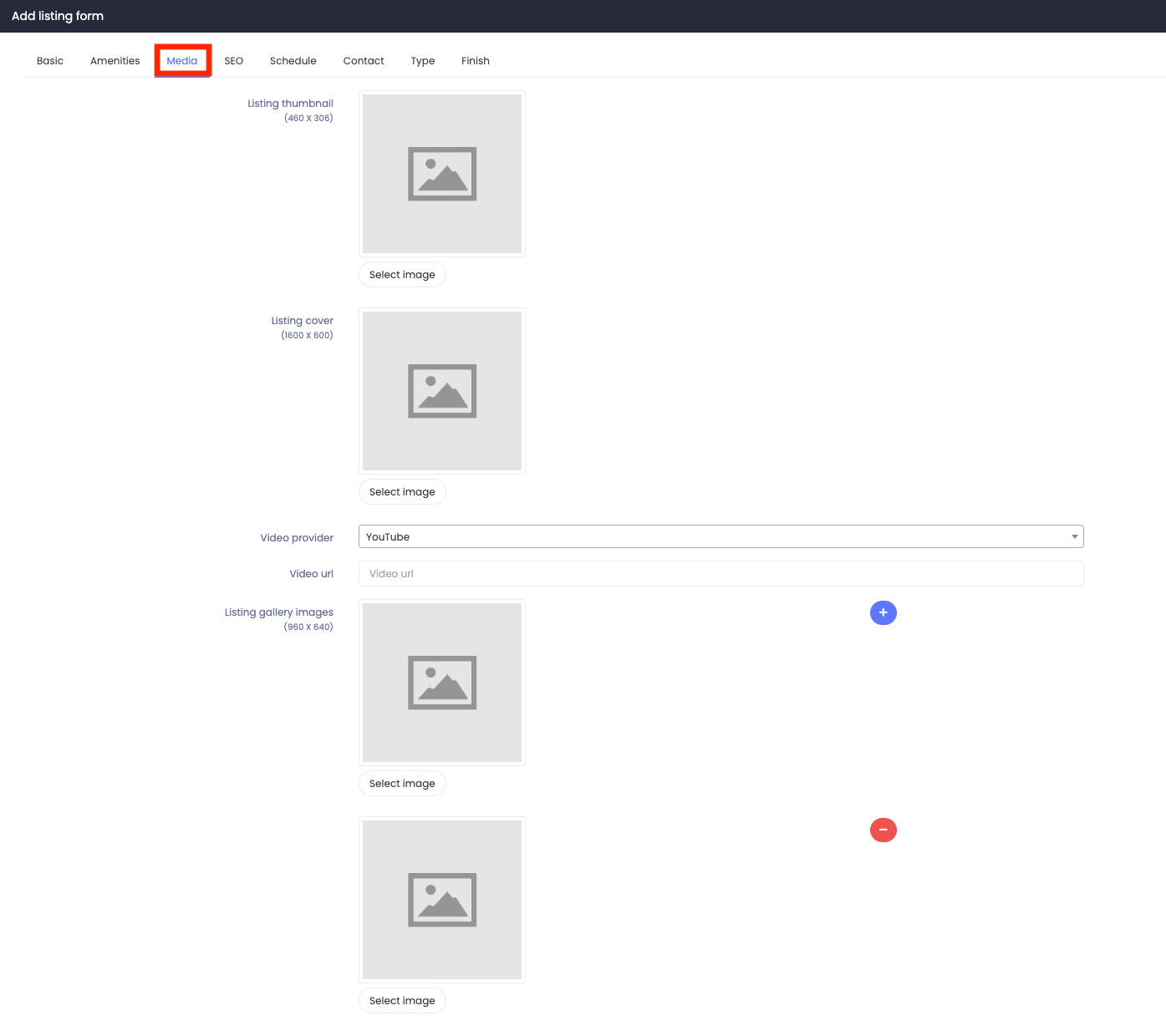Open the Schedule tab

pyautogui.click(x=293, y=61)
